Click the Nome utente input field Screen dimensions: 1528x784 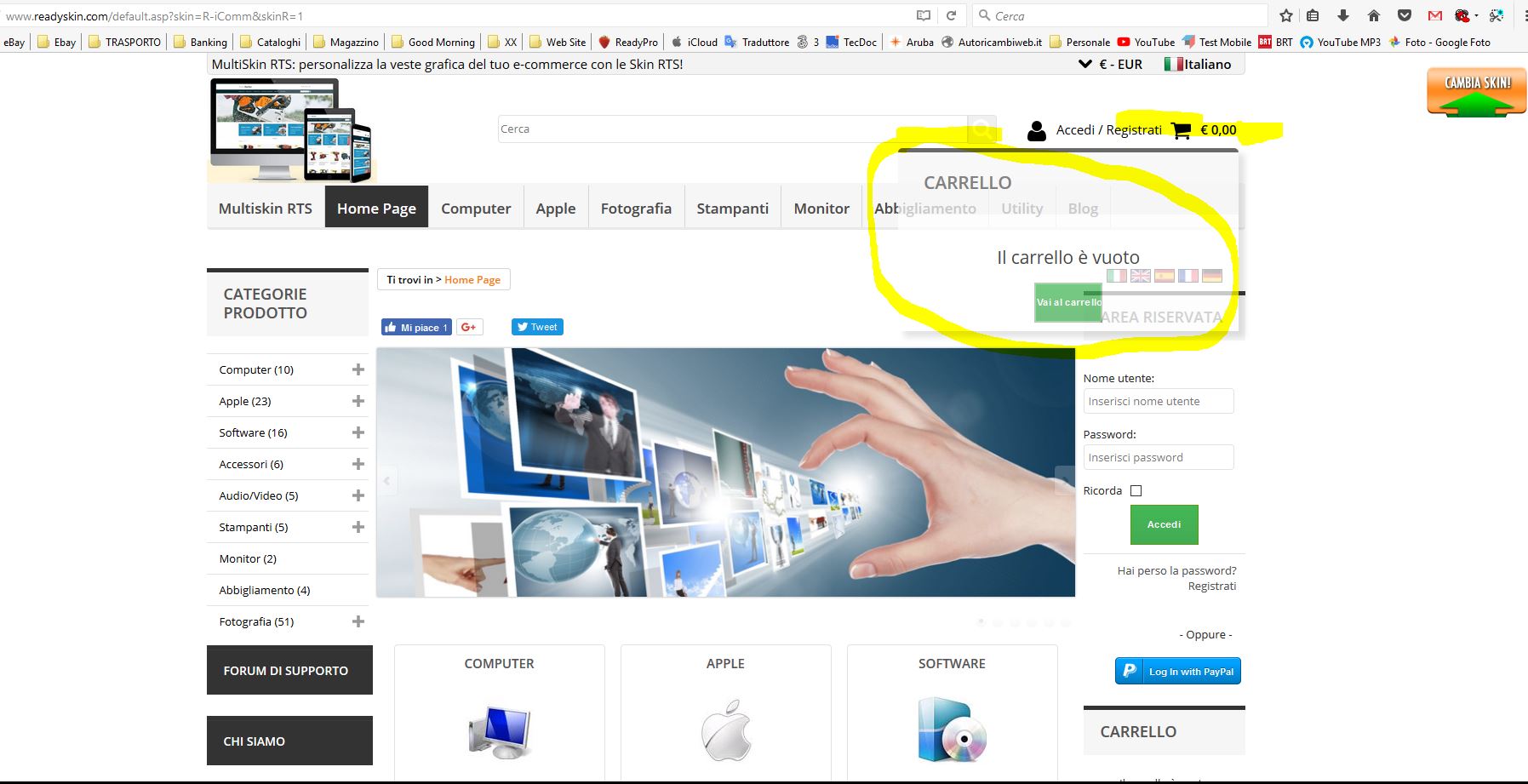click(1159, 401)
